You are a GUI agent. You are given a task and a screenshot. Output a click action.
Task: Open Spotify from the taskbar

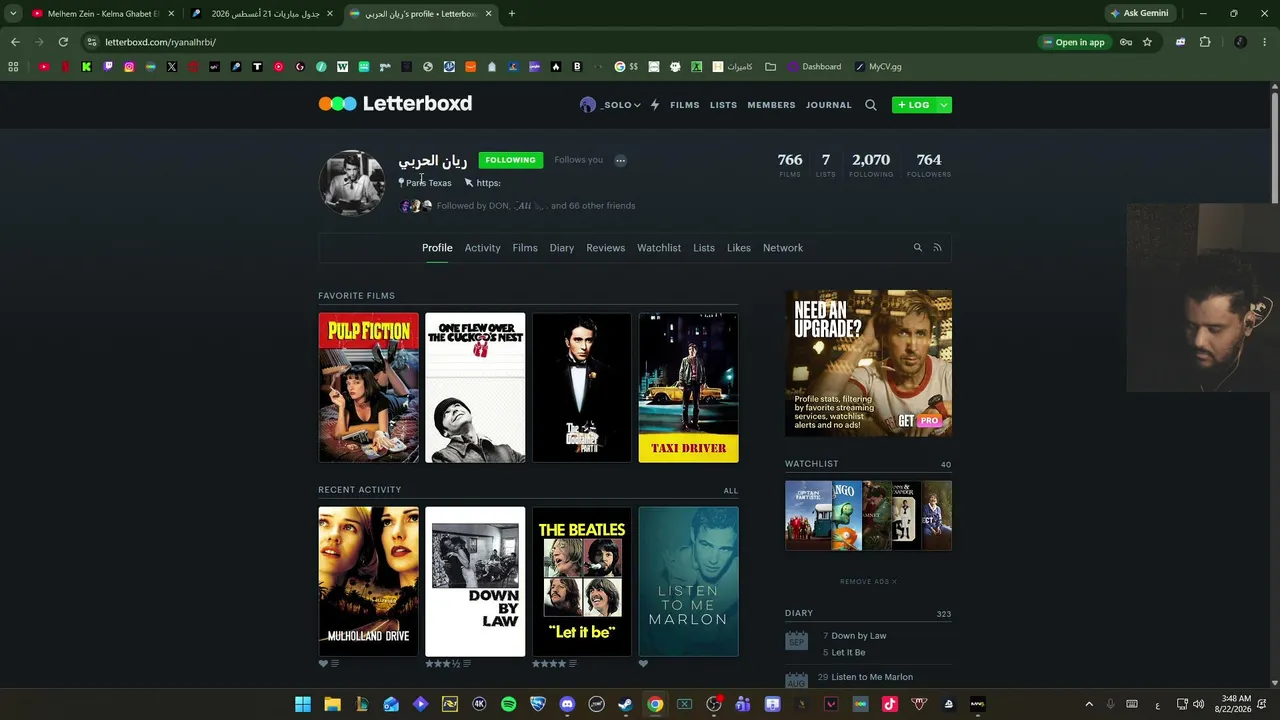tap(508, 704)
